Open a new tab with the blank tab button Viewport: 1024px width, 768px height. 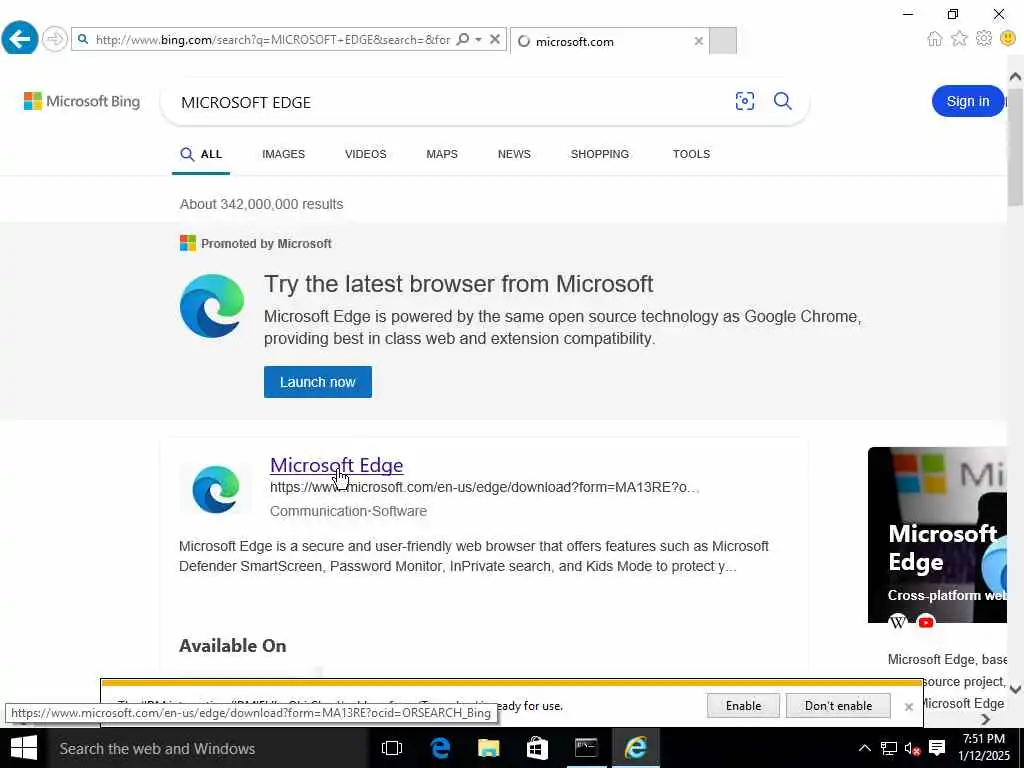pyautogui.click(x=722, y=40)
